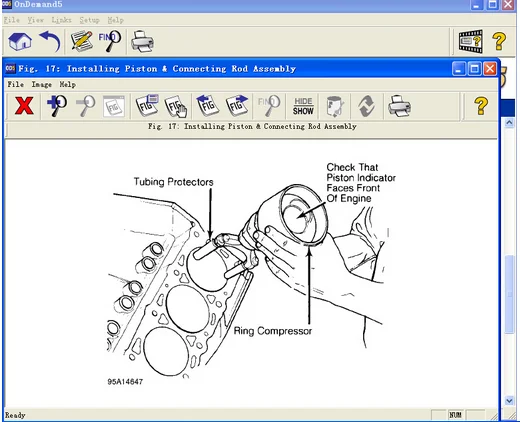Click the red X close figure icon
520x422 pixels.
click(24, 106)
